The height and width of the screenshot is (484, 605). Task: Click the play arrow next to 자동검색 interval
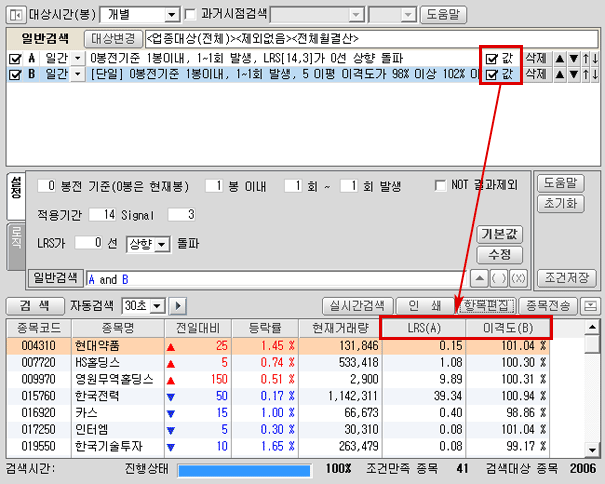pyautogui.click(x=179, y=305)
